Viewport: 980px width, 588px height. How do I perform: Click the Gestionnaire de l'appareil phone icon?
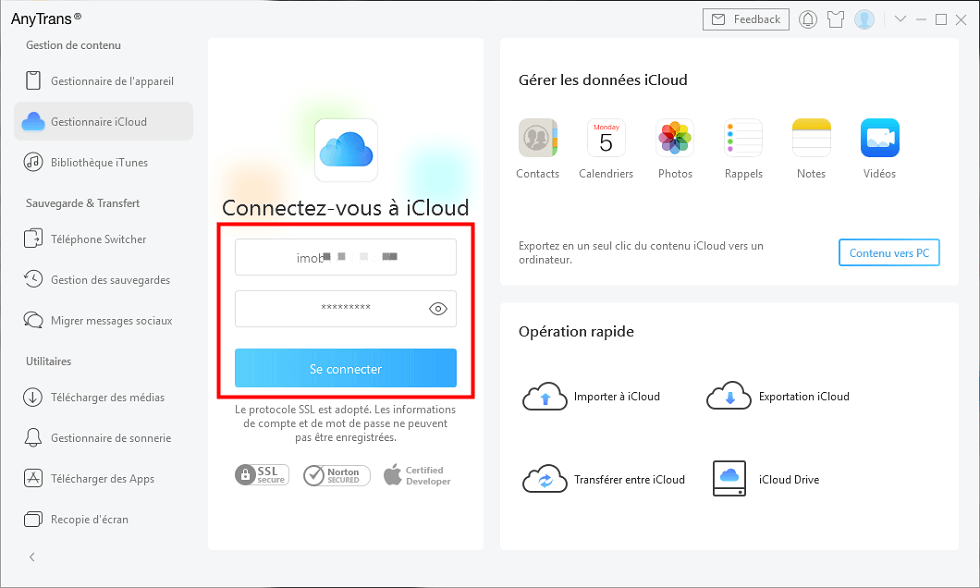click(32, 81)
